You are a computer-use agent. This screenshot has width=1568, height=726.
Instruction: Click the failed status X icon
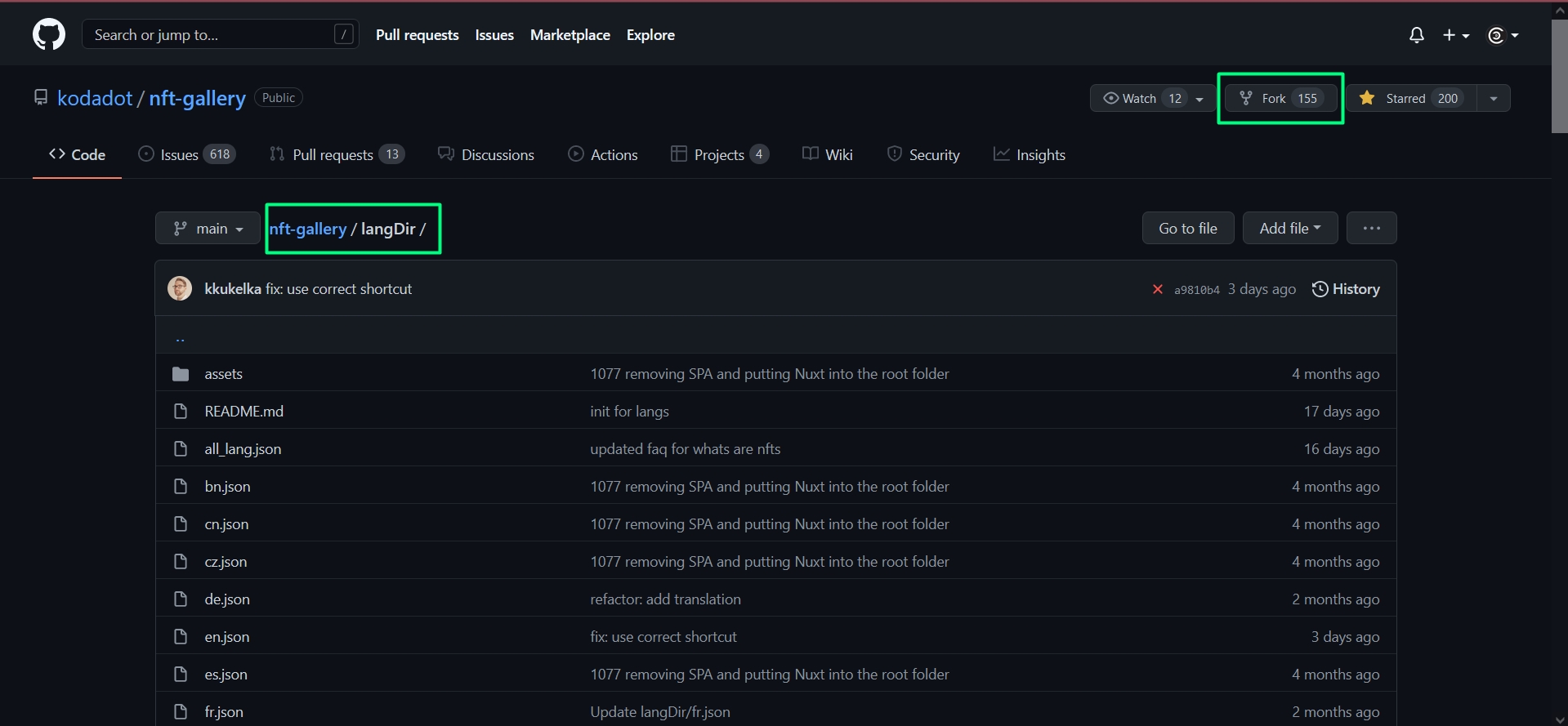tap(1157, 289)
